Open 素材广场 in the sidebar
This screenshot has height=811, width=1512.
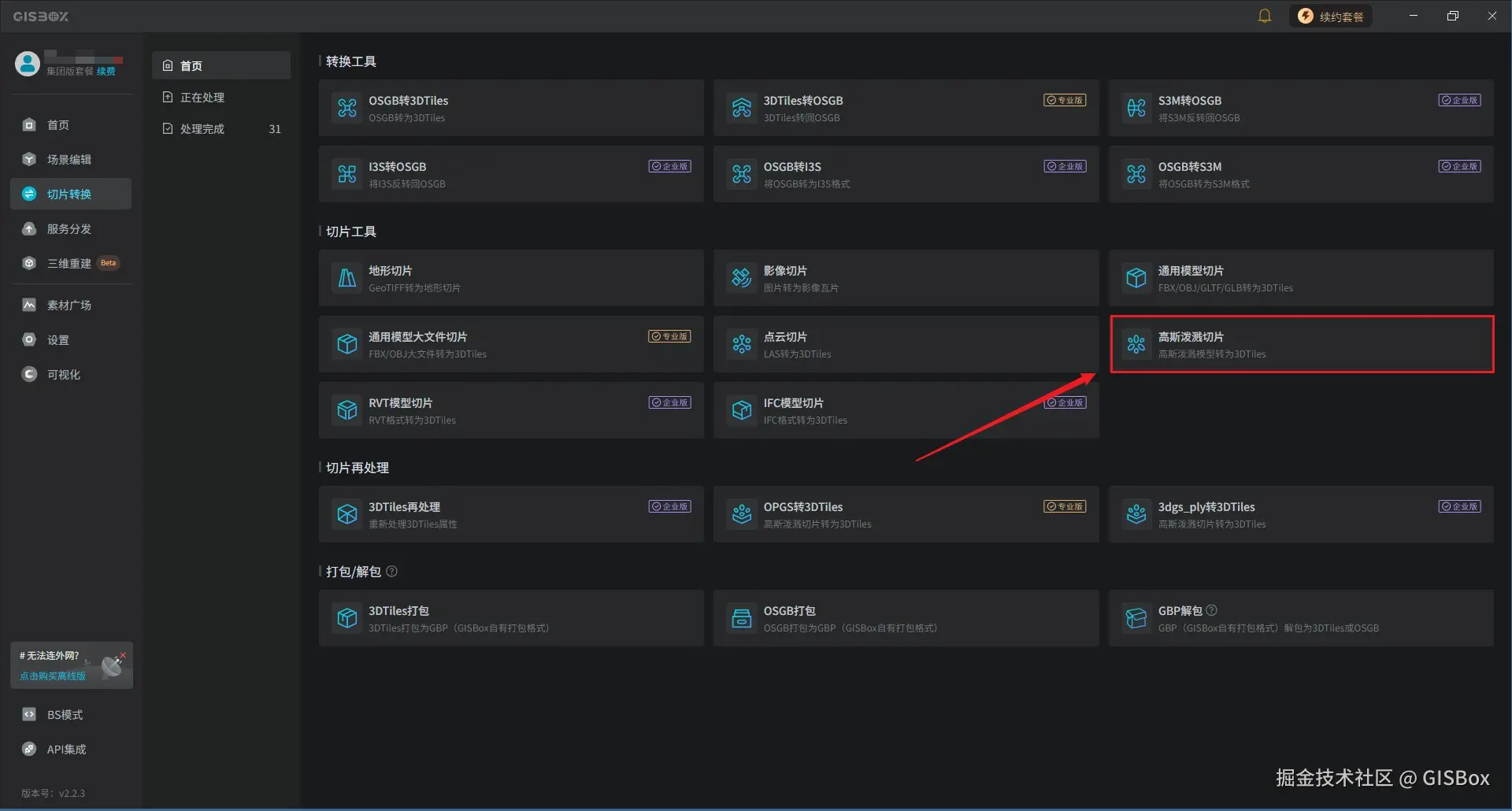point(71,305)
